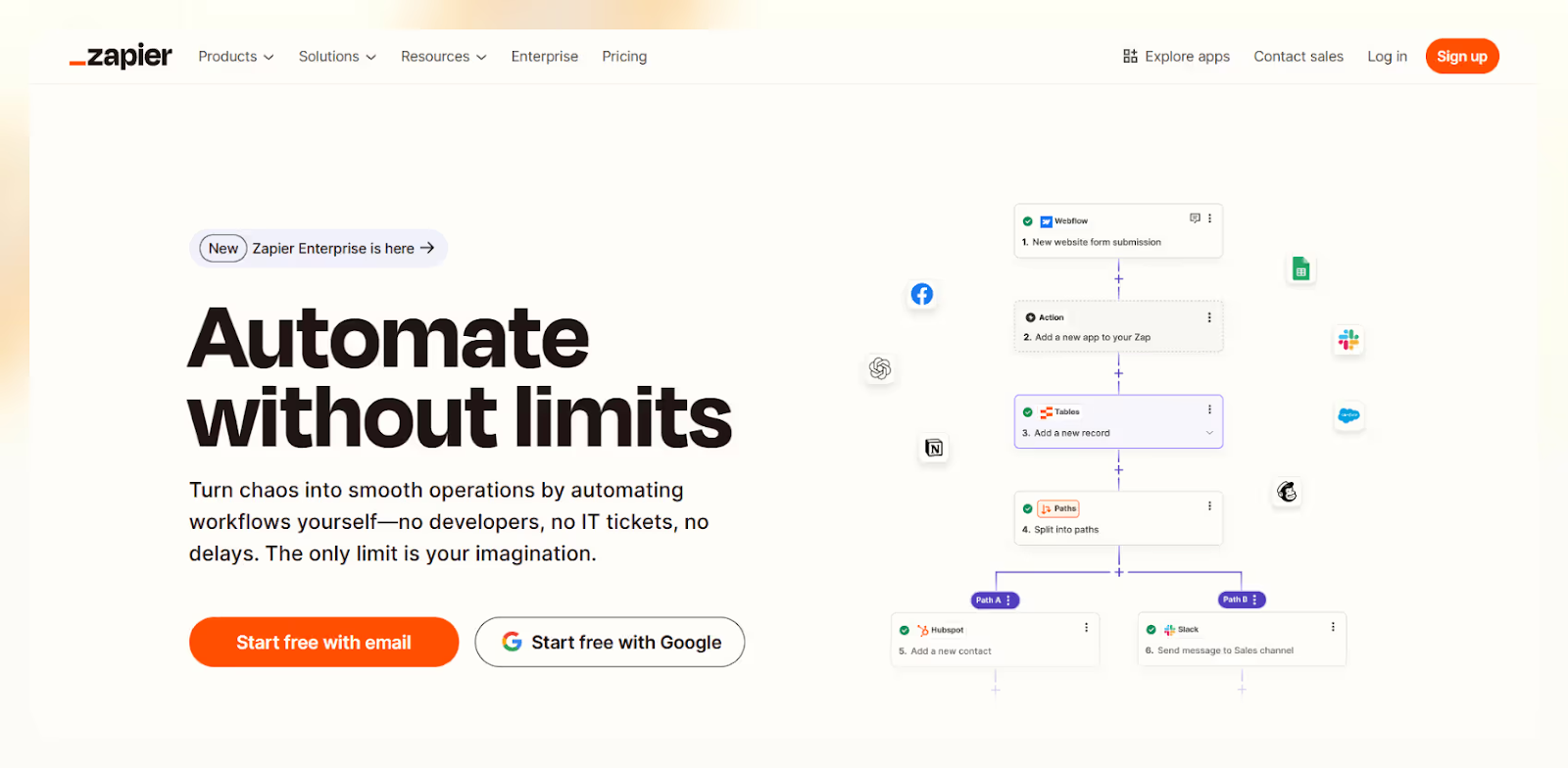Screen dimensions: 1568x768
Task: Click the Tables logo in step 3
Action: (1046, 412)
